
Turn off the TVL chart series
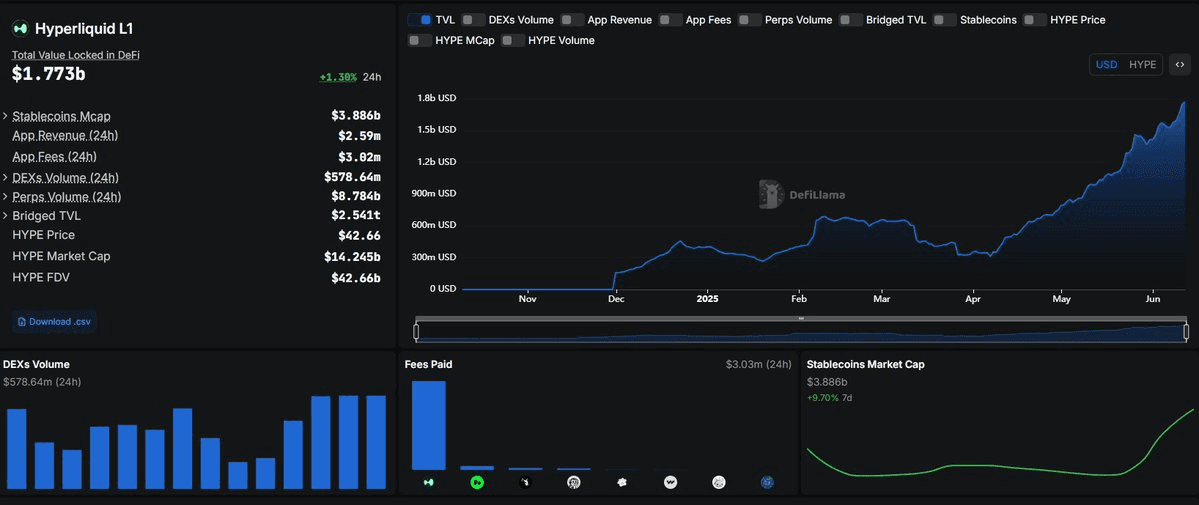pos(420,20)
